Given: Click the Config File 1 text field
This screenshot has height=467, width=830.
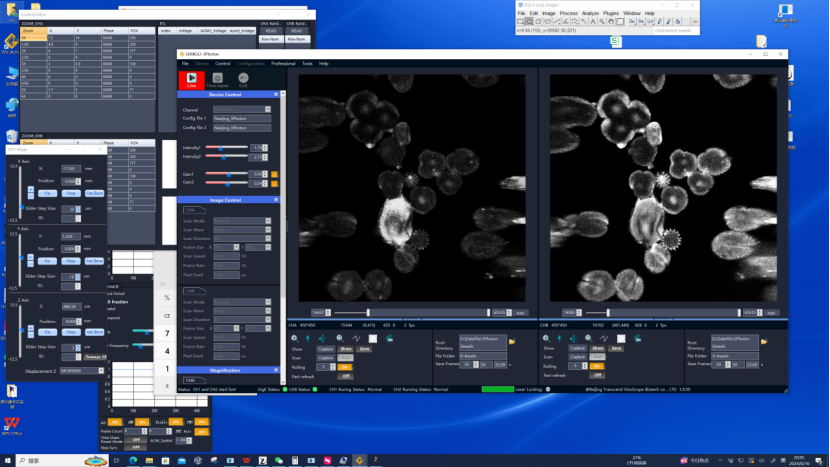Looking at the screenshot, I should click(x=241, y=119).
